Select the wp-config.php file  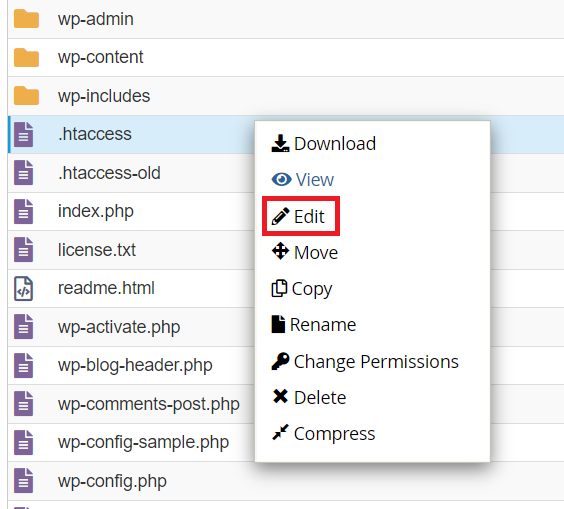pyautogui.click(x=112, y=481)
